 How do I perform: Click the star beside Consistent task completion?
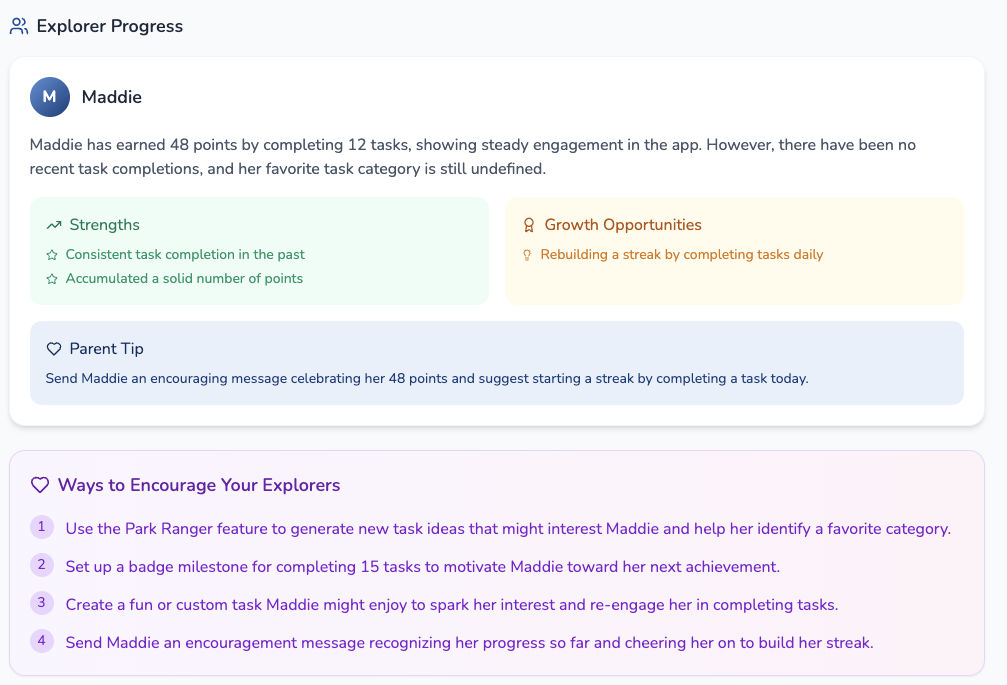click(x=52, y=255)
